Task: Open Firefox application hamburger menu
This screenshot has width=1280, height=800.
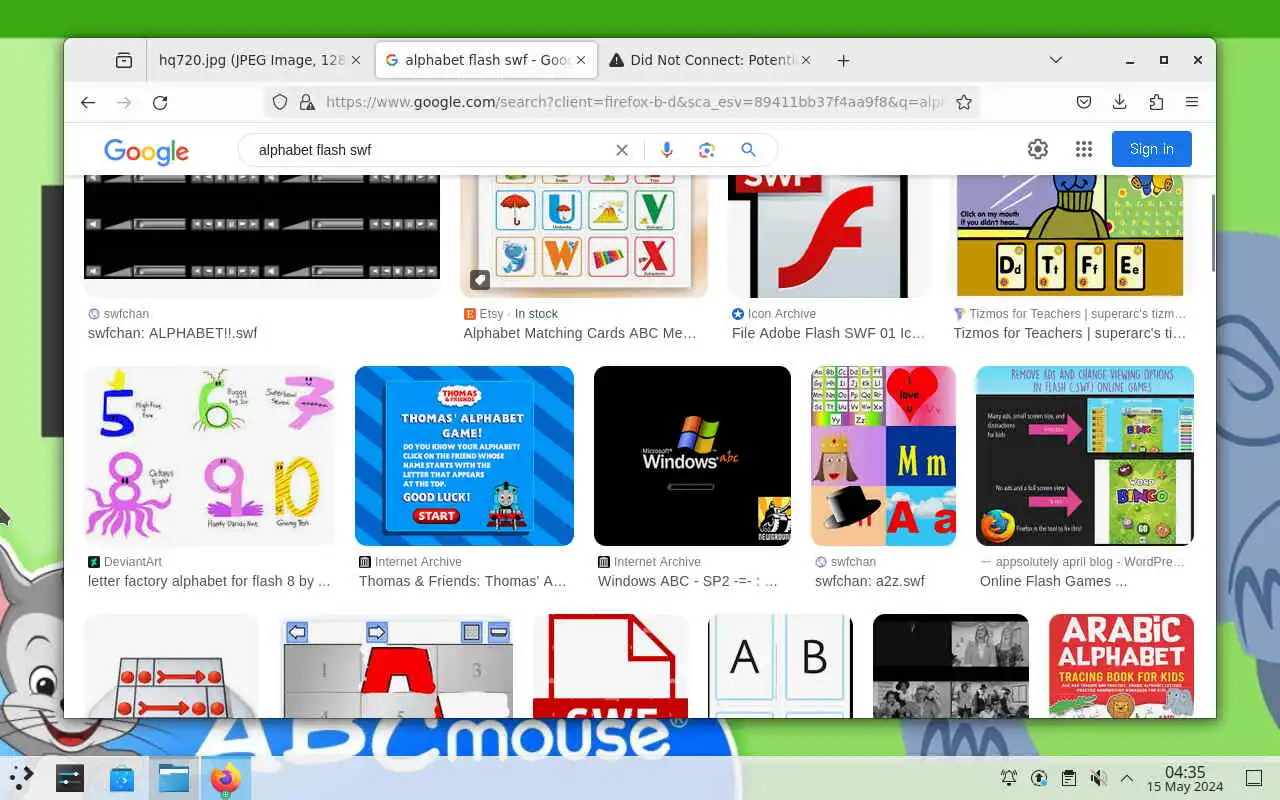Action: 1192,102
